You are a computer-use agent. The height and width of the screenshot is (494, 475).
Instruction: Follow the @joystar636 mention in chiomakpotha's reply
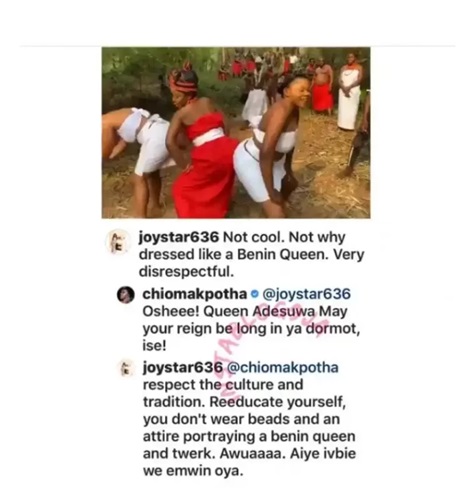(307, 294)
